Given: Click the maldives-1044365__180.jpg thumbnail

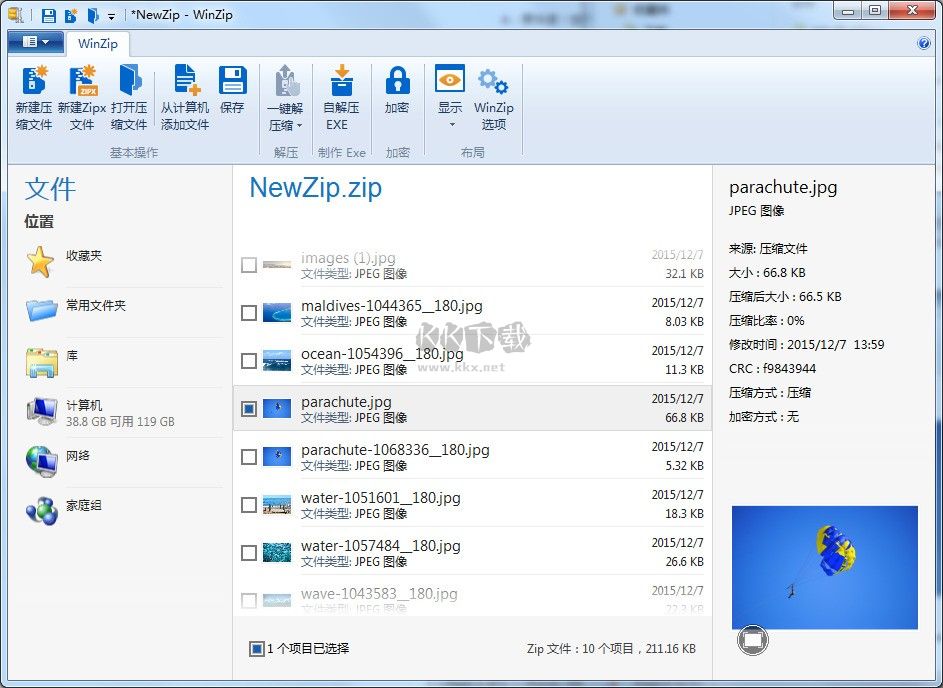Looking at the screenshot, I should (x=277, y=313).
